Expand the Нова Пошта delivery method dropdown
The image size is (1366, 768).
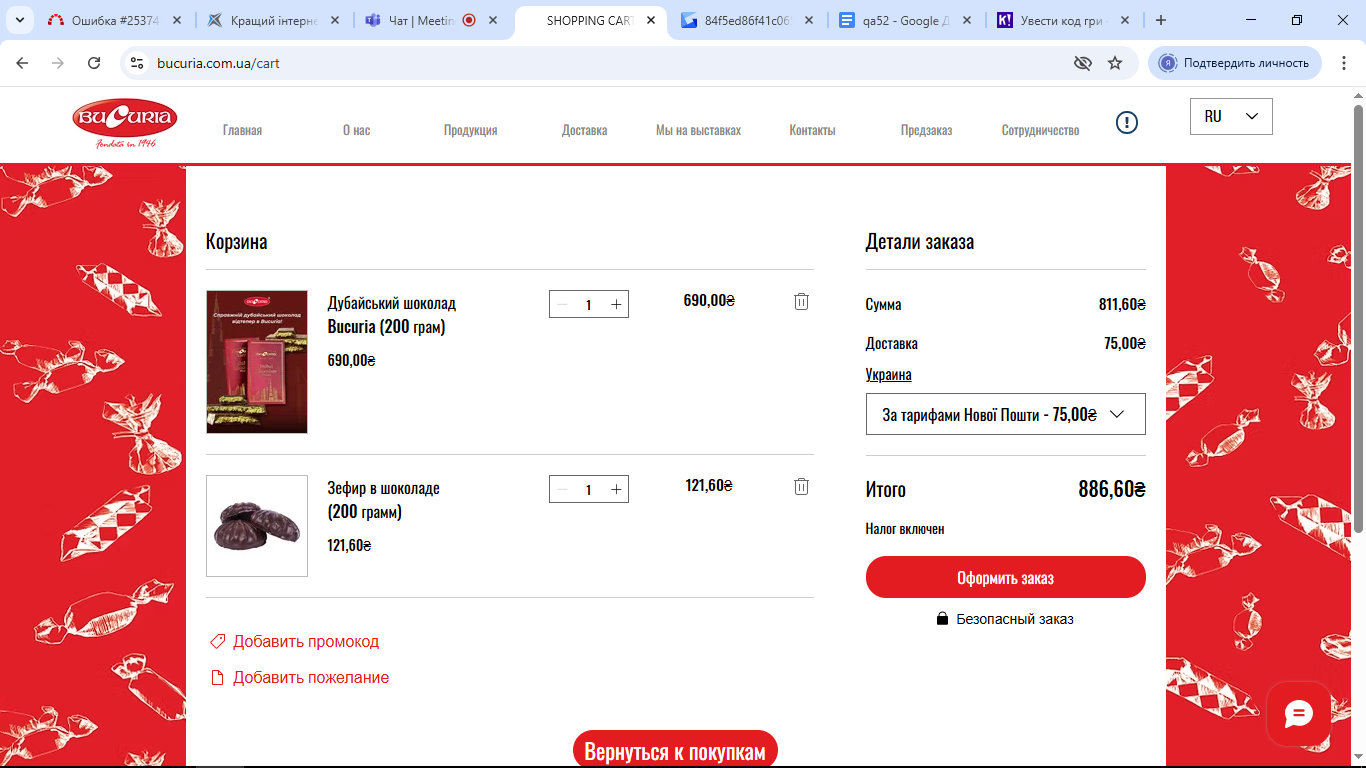click(1005, 414)
